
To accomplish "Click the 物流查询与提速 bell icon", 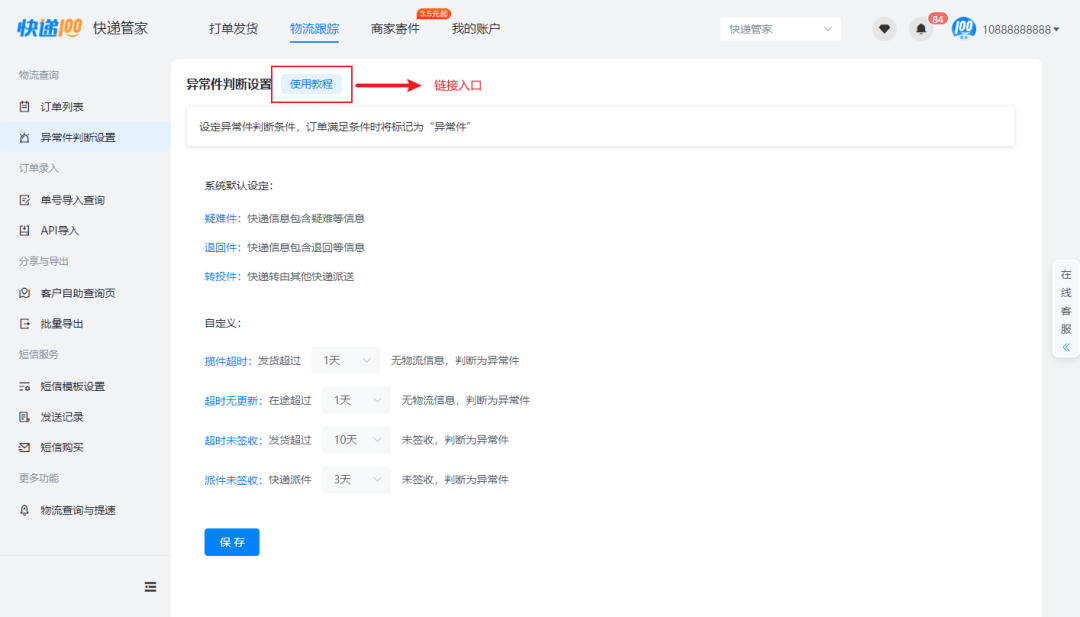I will [x=25, y=510].
